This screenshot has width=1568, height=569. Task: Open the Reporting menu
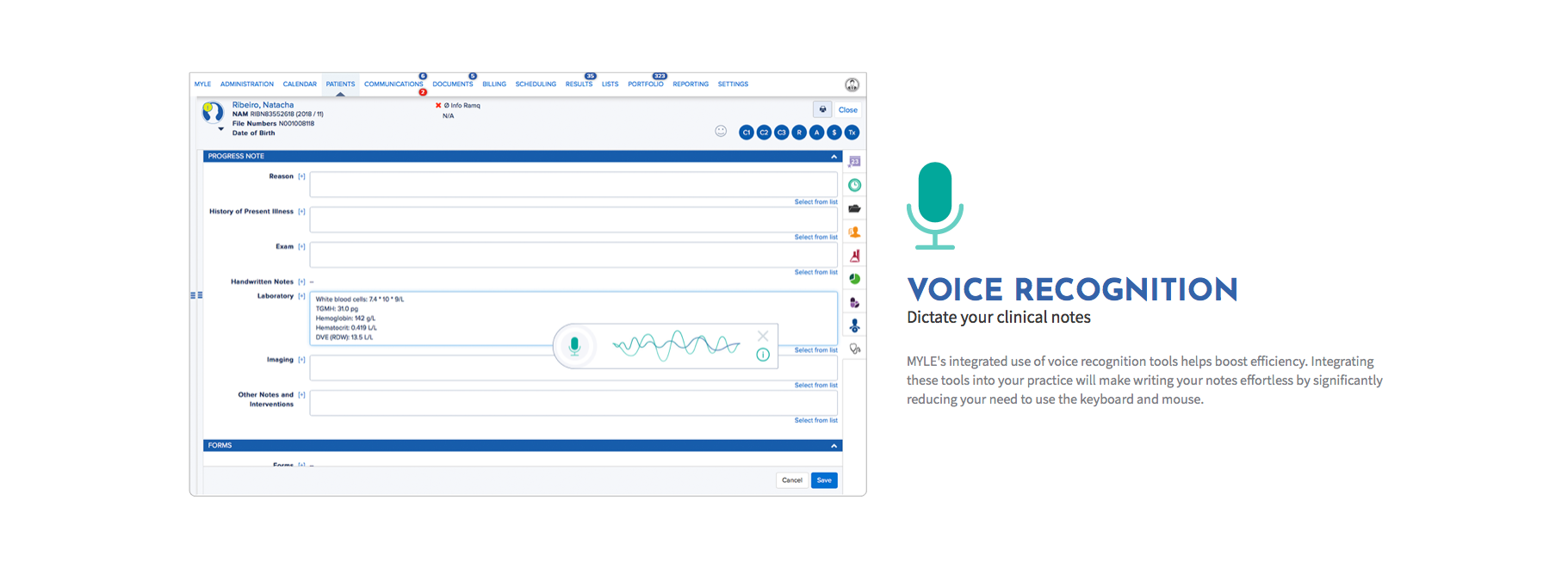click(691, 84)
